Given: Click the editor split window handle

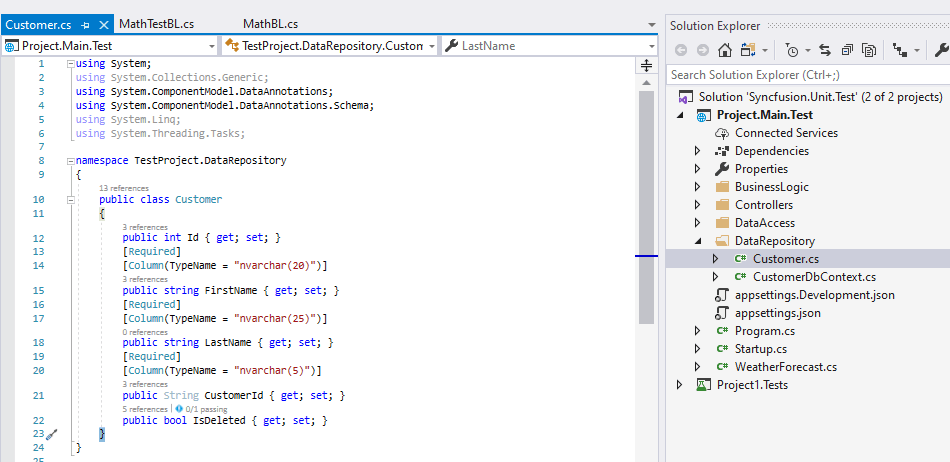Looking at the screenshot, I should click(x=645, y=66).
